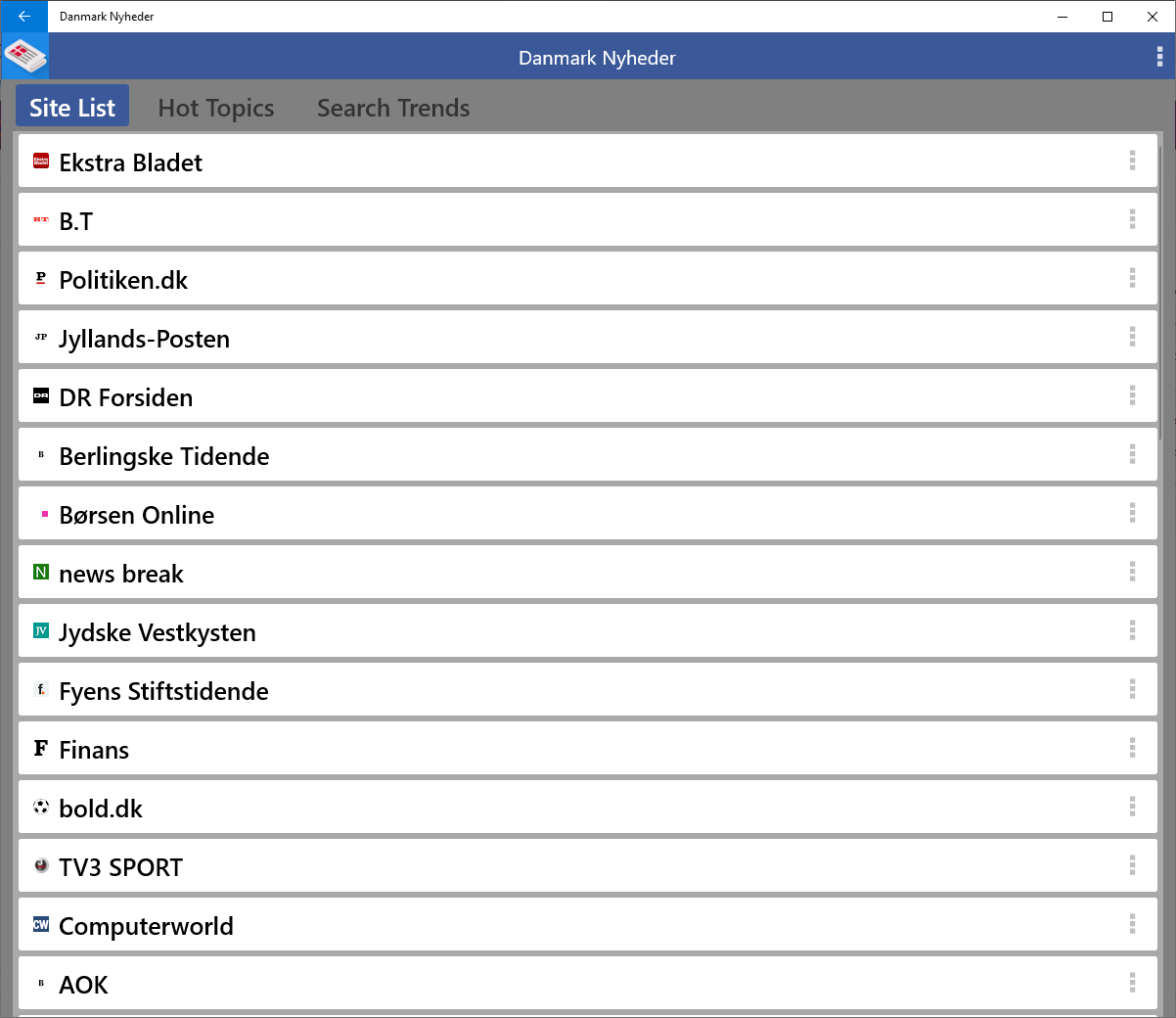This screenshot has width=1176, height=1018.
Task: Open more options for B.T
Action: tap(1132, 219)
